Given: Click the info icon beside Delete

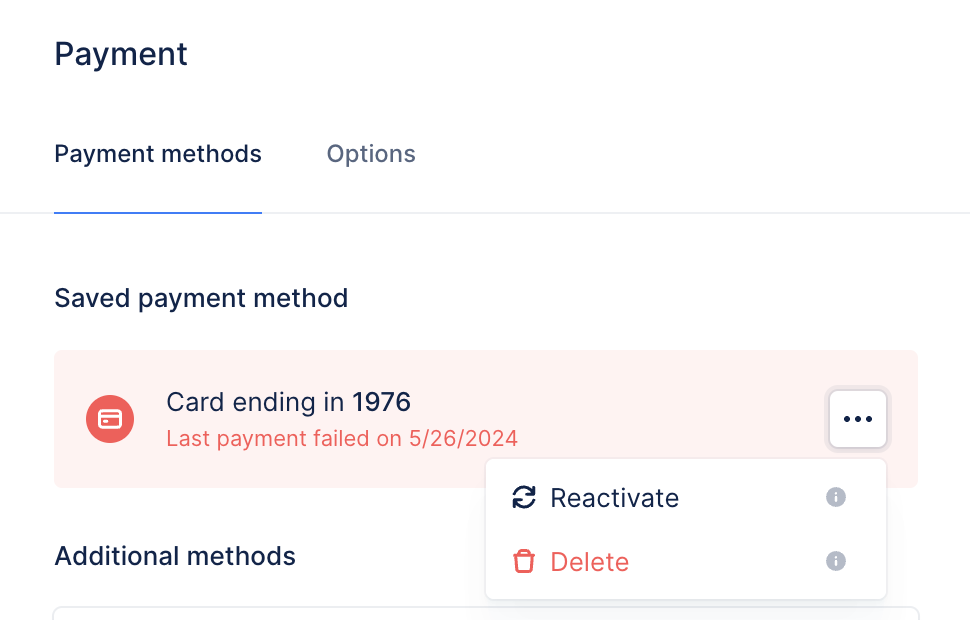Looking at the screenshot, I should [x=836, y=562].
